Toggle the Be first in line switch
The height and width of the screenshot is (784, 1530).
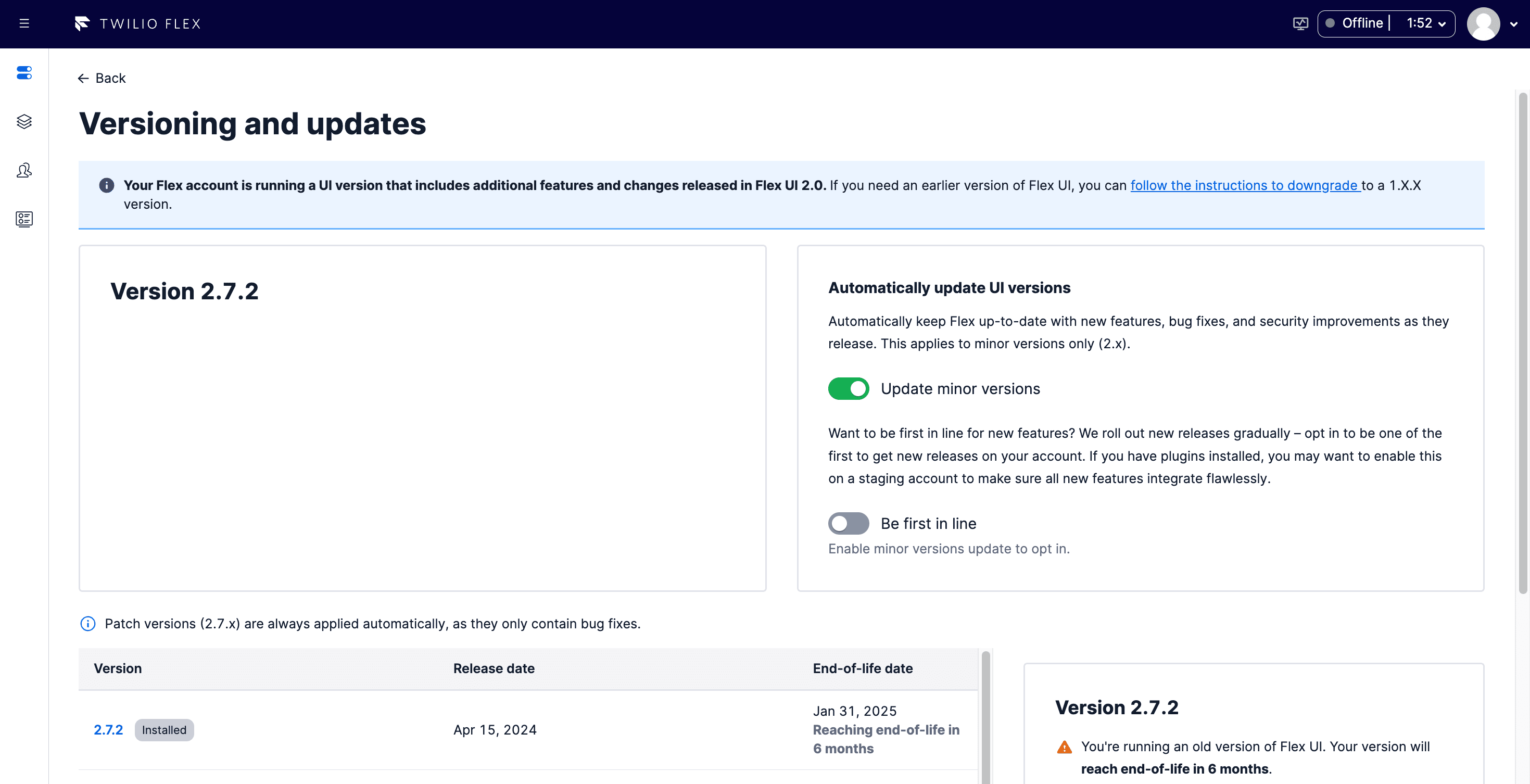(848, 523)
